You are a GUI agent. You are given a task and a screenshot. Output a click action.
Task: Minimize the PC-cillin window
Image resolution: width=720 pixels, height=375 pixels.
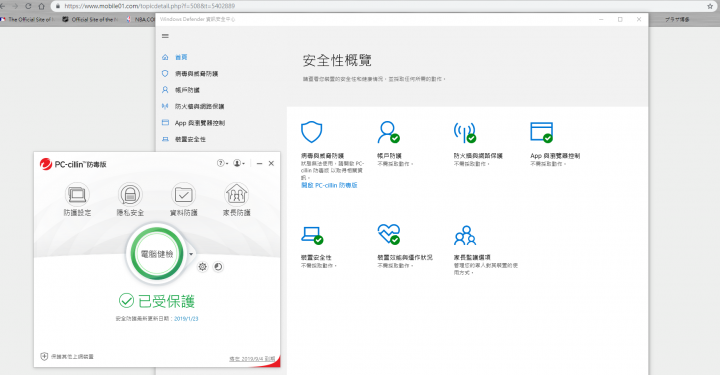(259, 163)
